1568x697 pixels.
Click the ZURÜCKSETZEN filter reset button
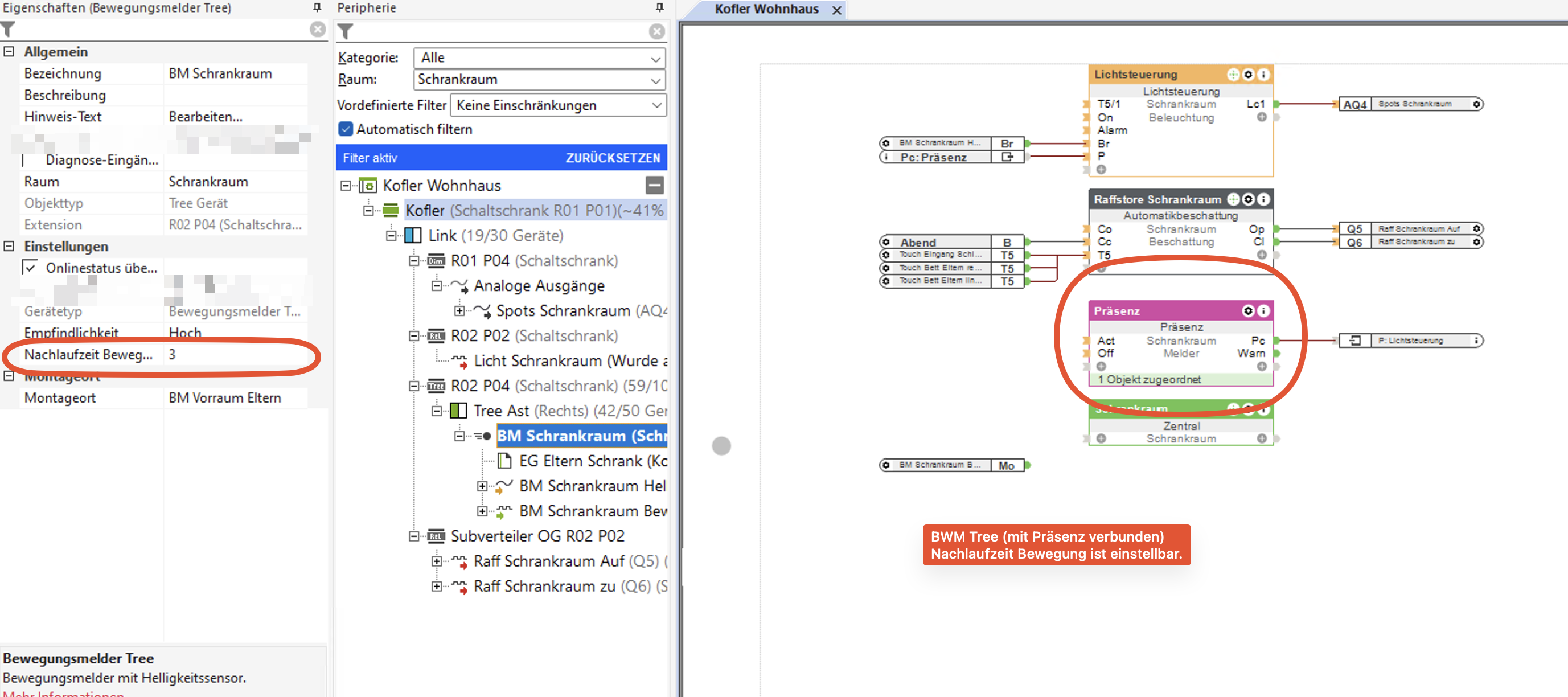pyautogui.click(x=613, y=158)
